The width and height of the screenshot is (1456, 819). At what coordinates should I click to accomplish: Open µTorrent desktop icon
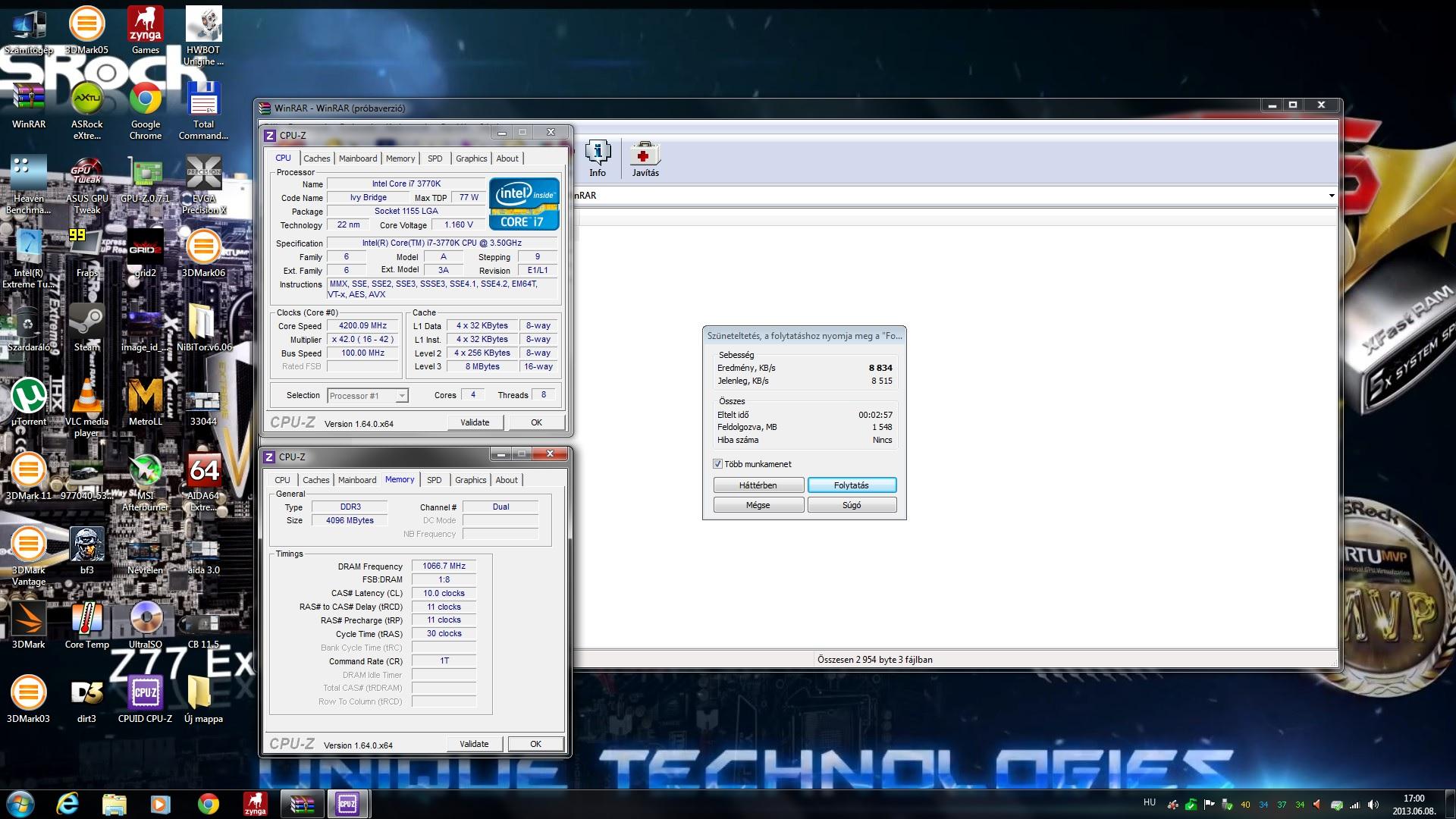pos(29,402)
